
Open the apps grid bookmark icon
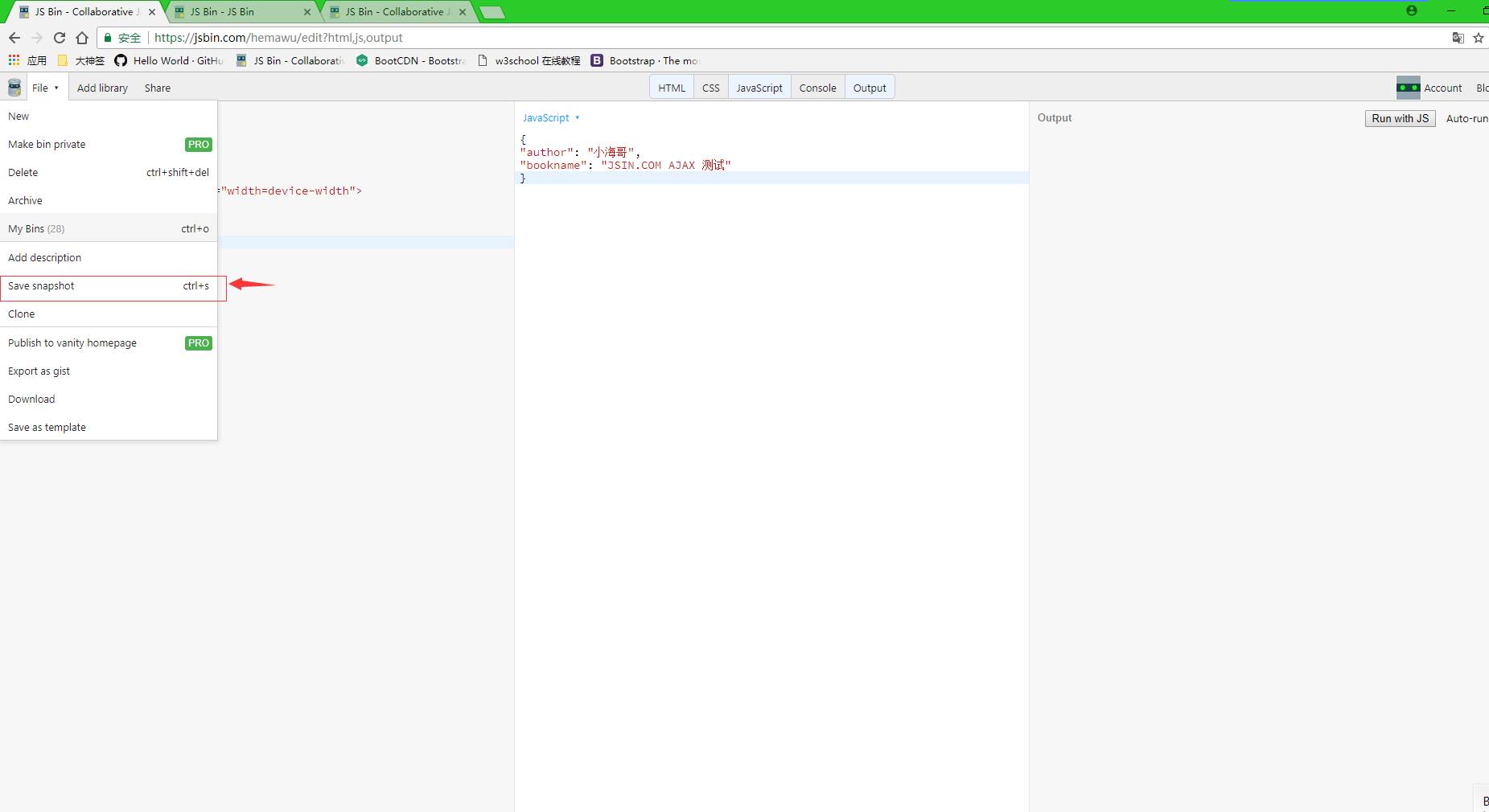pyautogui.click(x=14, y=60)
